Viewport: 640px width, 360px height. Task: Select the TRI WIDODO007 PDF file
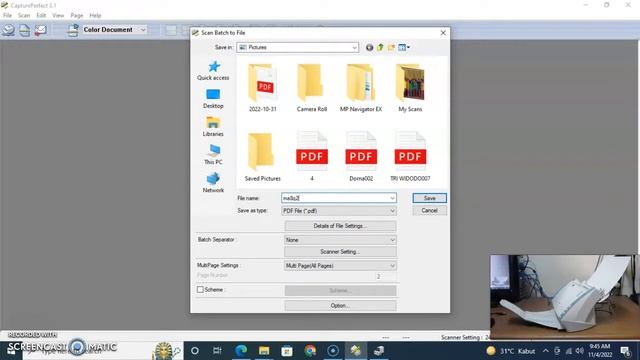tap(410, 157)
